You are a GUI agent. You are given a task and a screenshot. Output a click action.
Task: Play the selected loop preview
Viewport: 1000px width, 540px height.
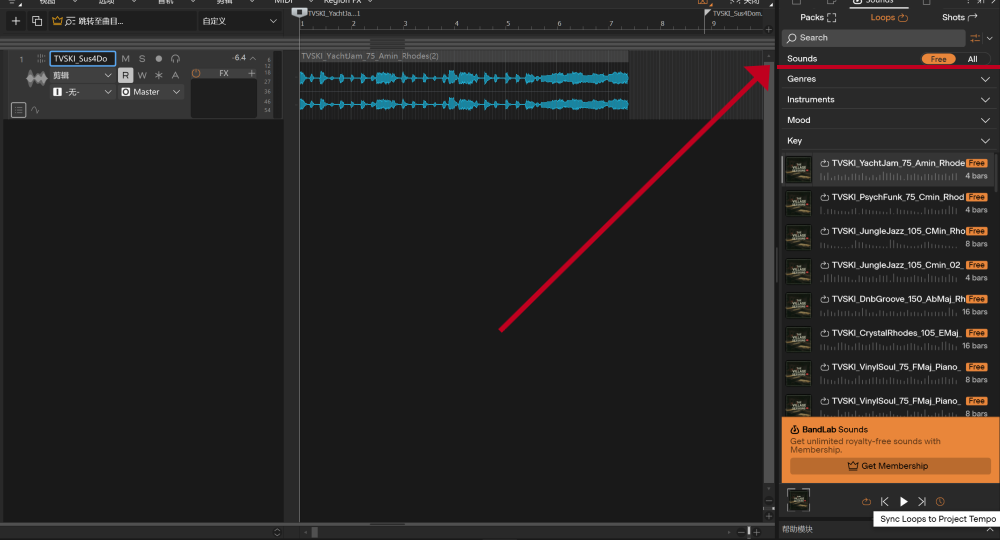click(x=903, y=502)
